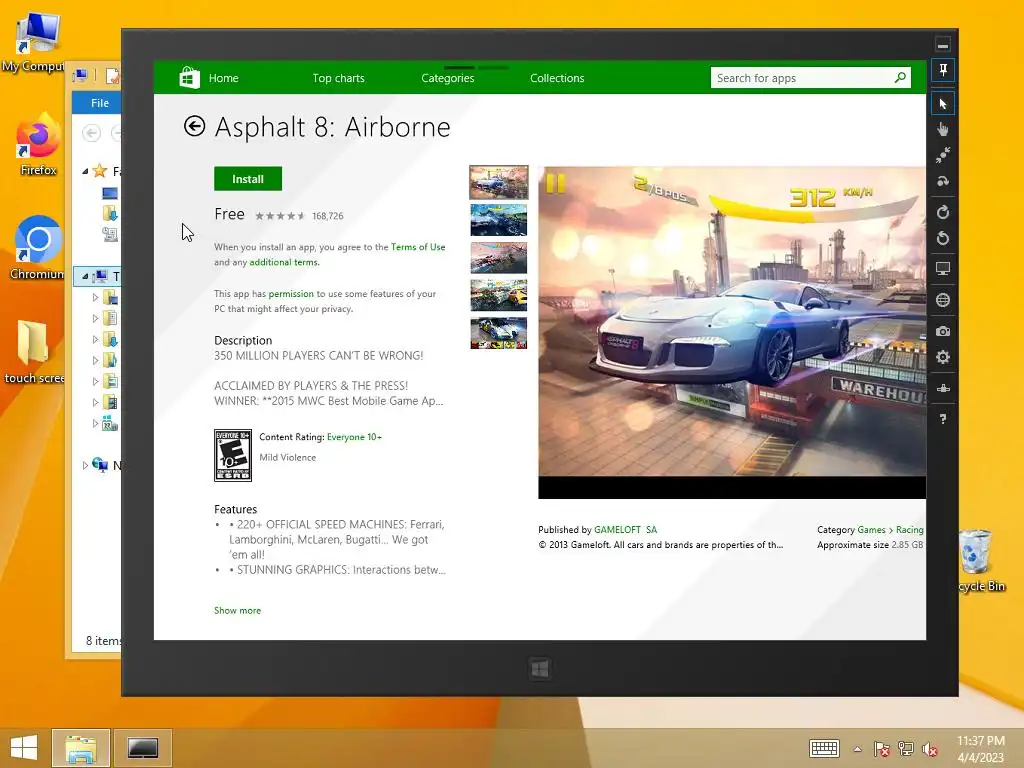Viewport: 1024px width, 768px height.
Task: Click Show more under Features
Action: [x=237, y=610]
